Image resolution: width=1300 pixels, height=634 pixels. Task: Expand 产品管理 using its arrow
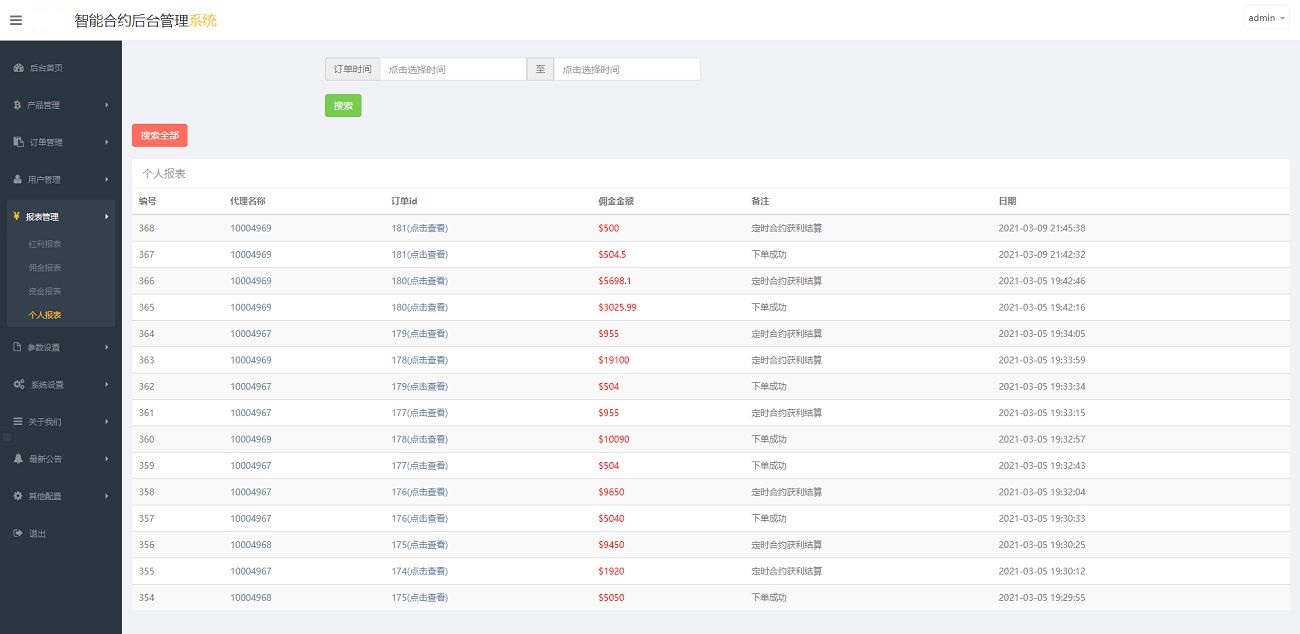[x=107, y=105]
